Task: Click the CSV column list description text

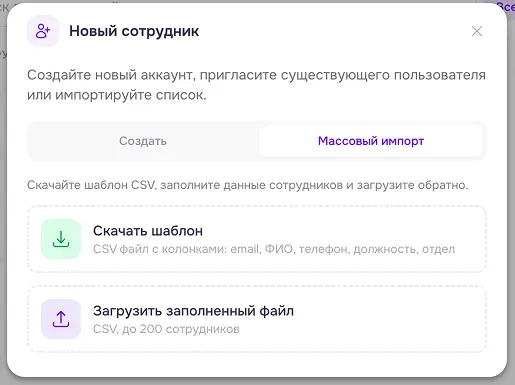Action: click(274, 249)
